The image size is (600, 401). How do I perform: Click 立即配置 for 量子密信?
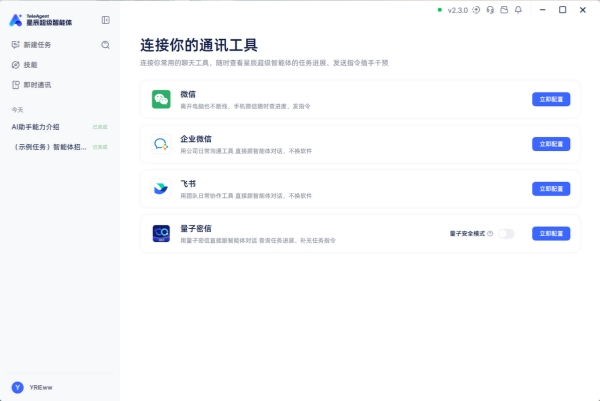[551, 233]
